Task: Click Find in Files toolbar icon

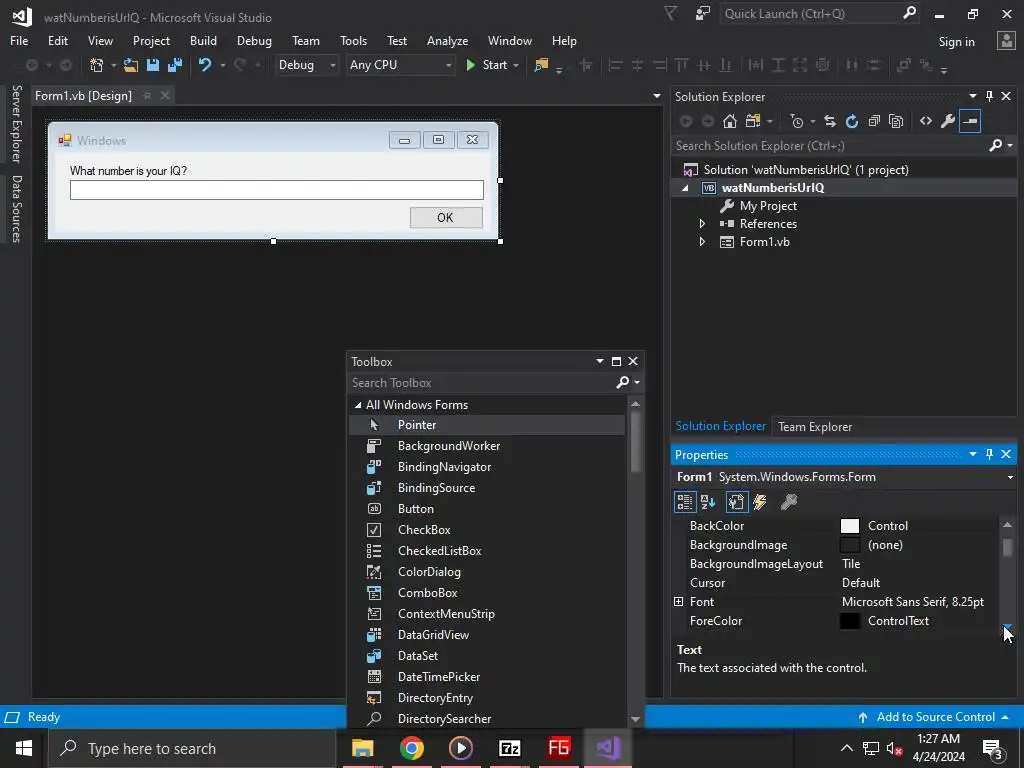Action: pyautogui.click(x=541, y=65)
